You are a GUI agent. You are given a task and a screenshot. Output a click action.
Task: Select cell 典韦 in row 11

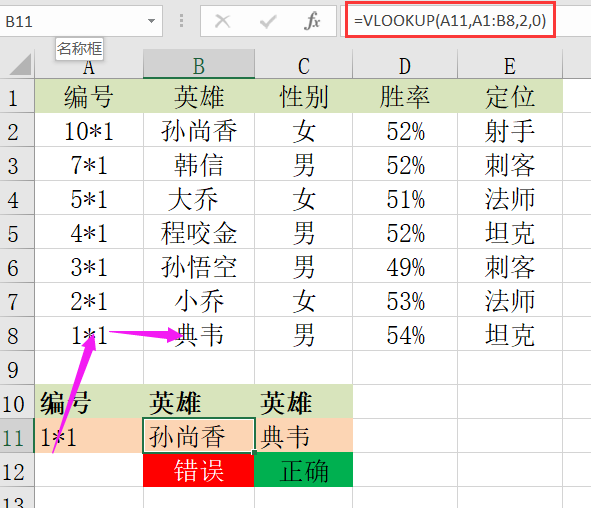point(303,437)
